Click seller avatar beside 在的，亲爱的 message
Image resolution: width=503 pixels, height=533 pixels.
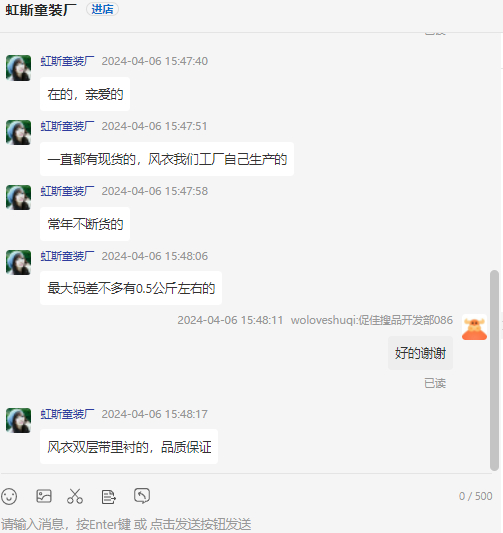coord(18,68)
